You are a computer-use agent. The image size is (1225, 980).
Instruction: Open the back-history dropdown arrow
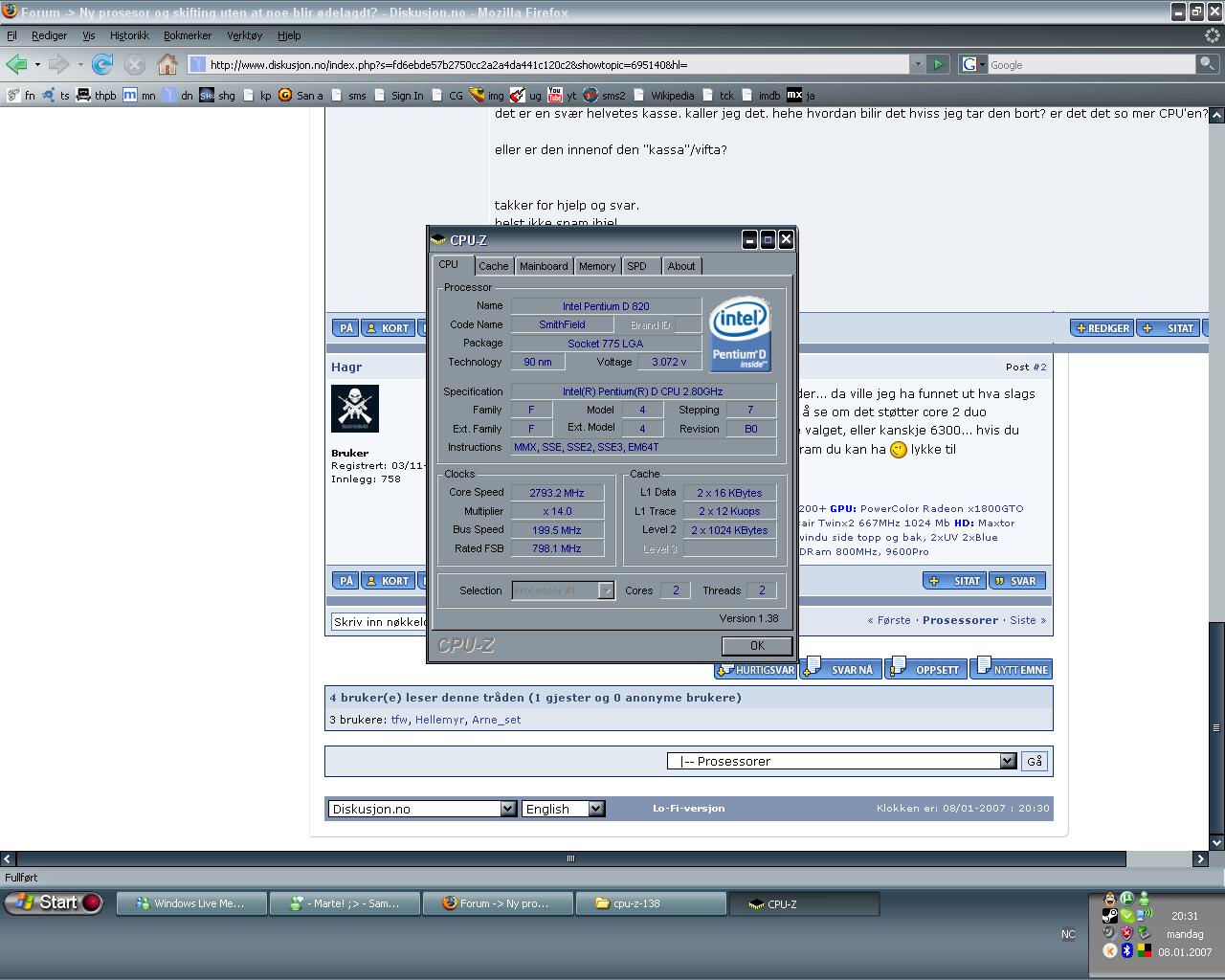pyautogui.click(x=37, y=64)
